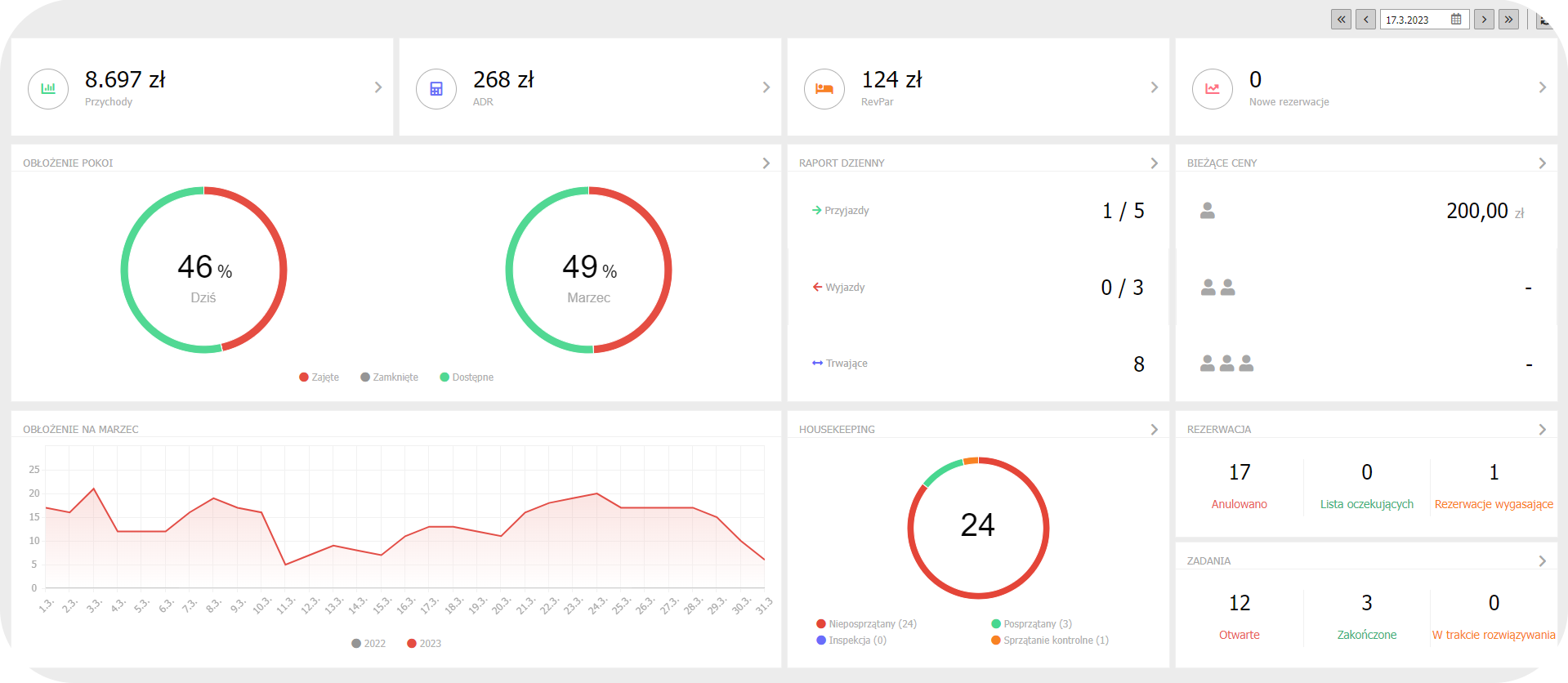Open Raport dzienny panel via chevron

point(1155,163)
